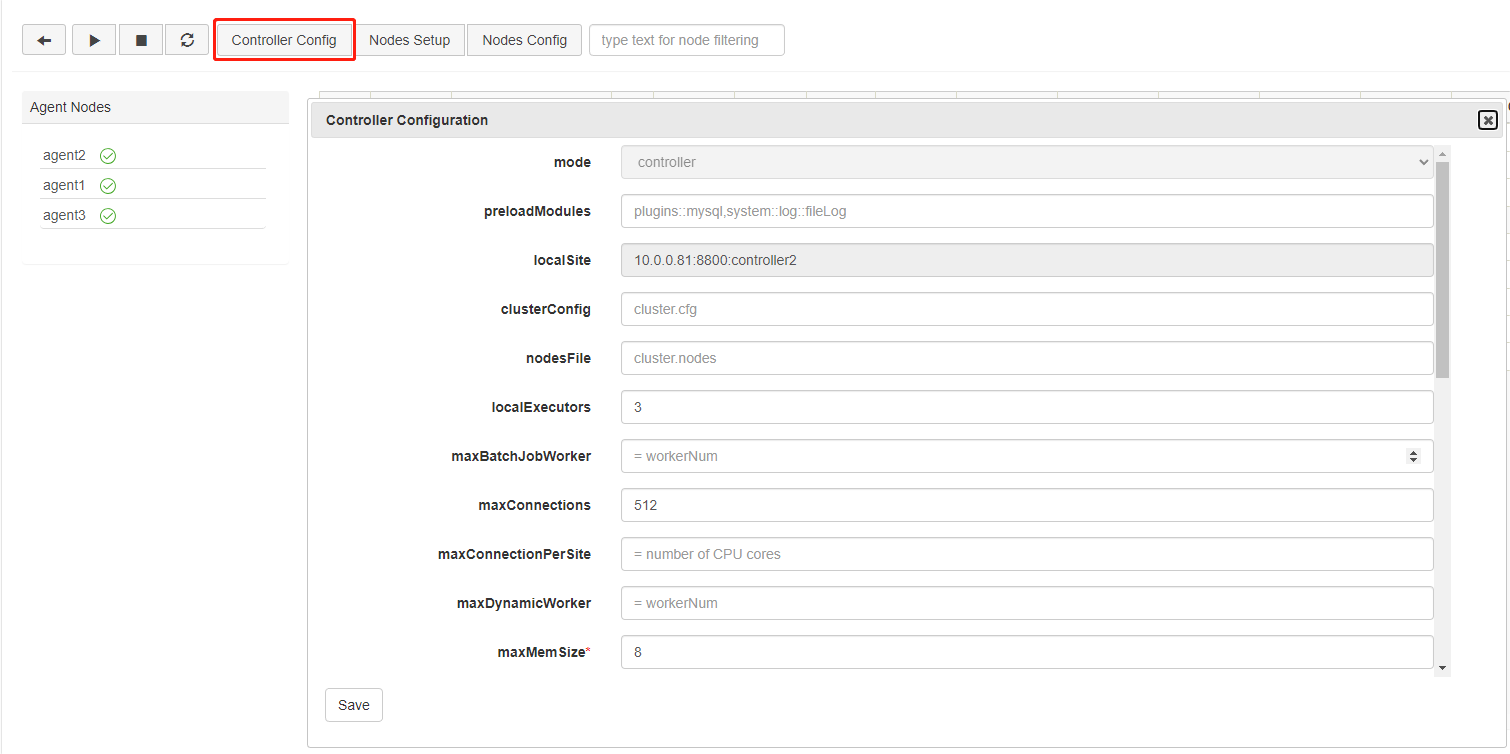
Task: Open the Controller Config tab
Action: [x=284, y=40]
